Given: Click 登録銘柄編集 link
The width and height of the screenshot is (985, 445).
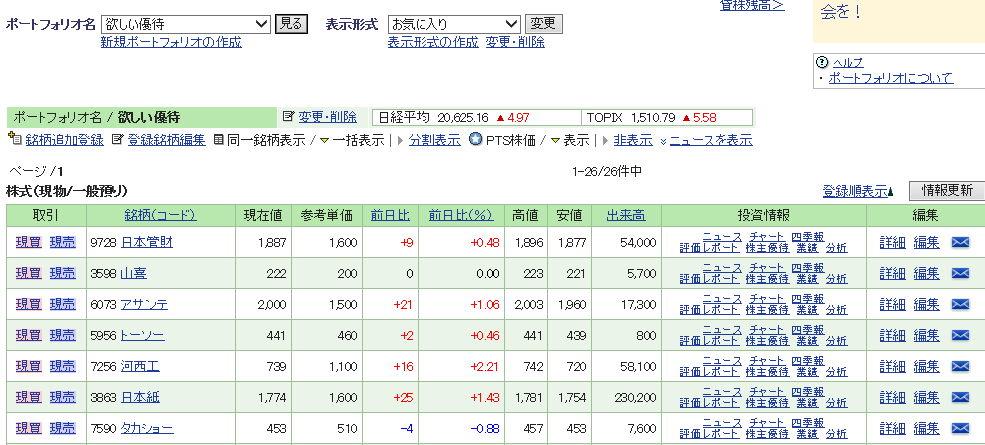Looking at the screenshot, I should click(166, 140).
